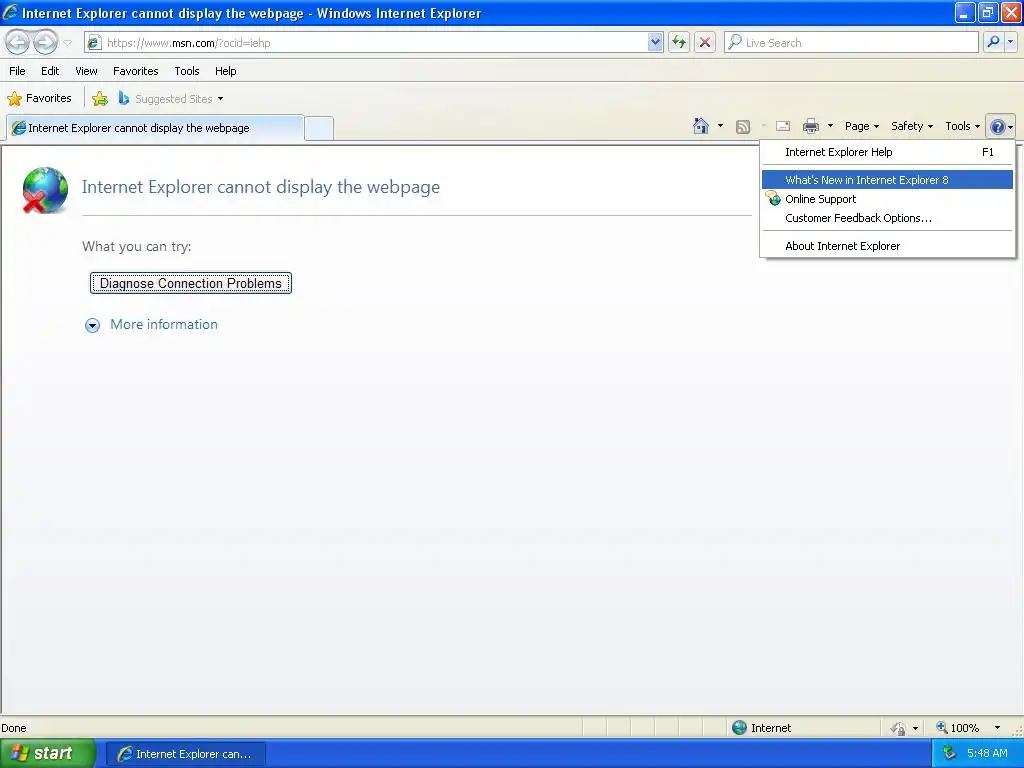
Task: Open the Suggested Sites dropdown
Action: 171,99
